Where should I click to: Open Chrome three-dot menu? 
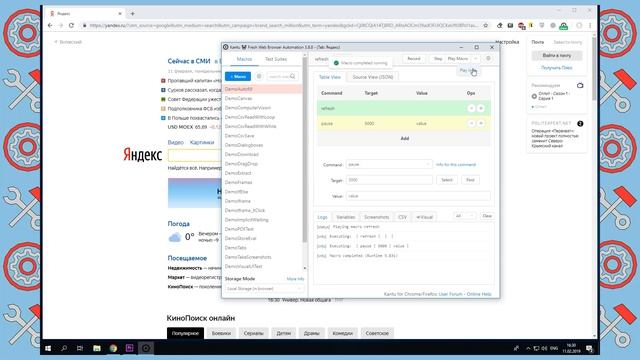coord(590,25)
